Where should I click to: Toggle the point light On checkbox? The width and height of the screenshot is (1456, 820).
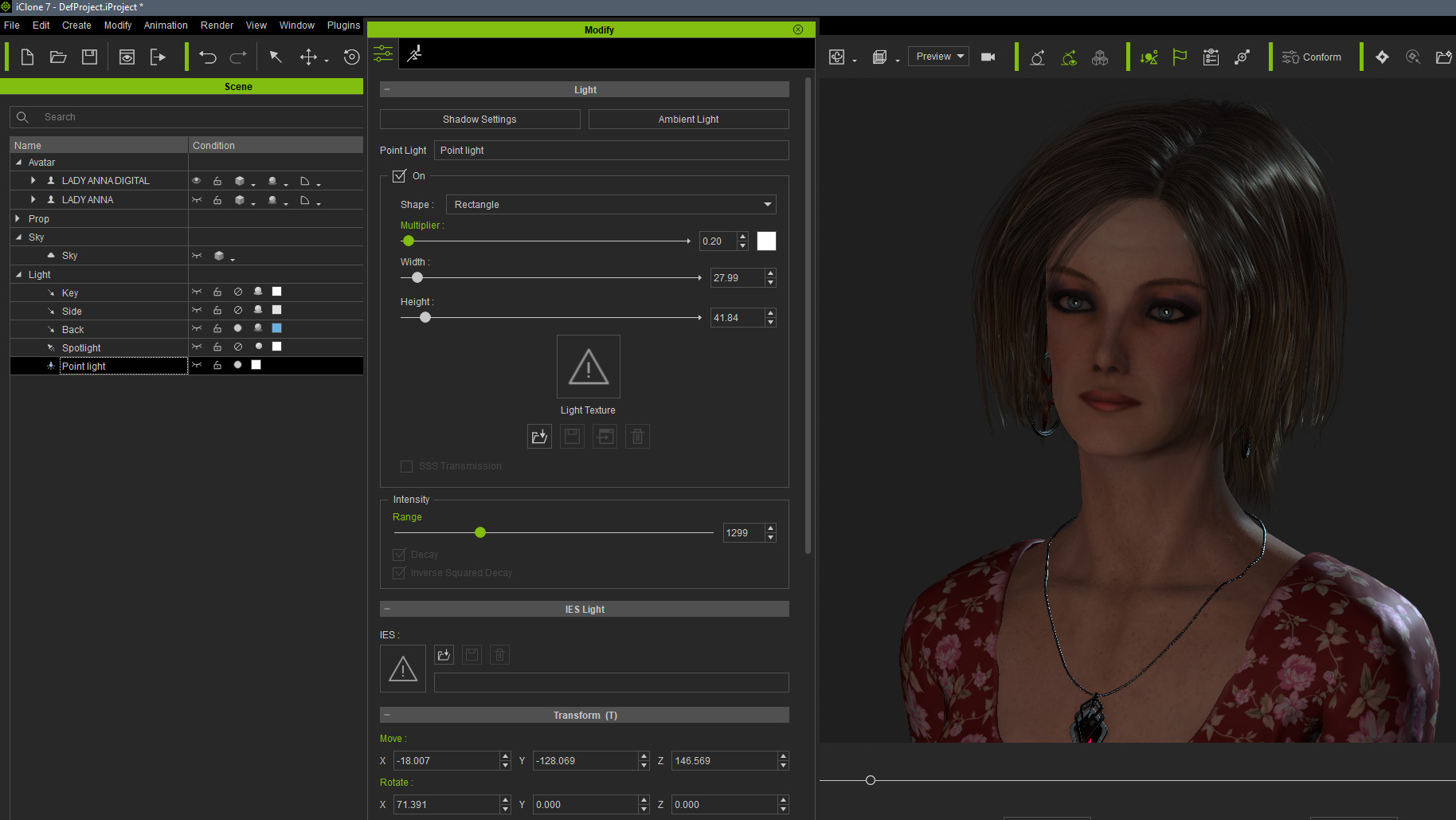point(399,176)
